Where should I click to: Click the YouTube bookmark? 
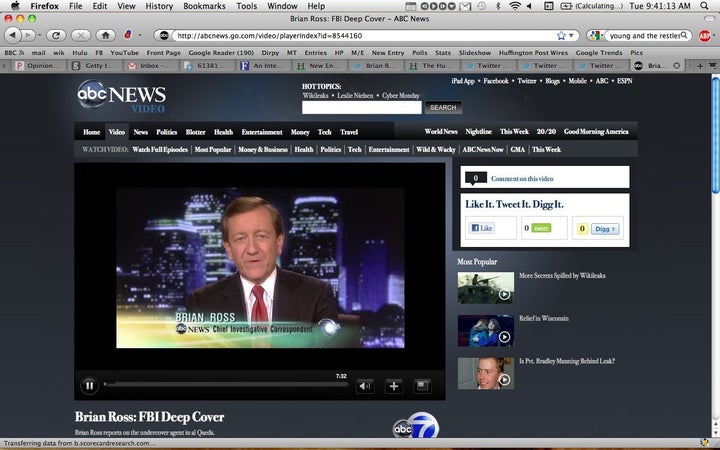coord(124,53)
